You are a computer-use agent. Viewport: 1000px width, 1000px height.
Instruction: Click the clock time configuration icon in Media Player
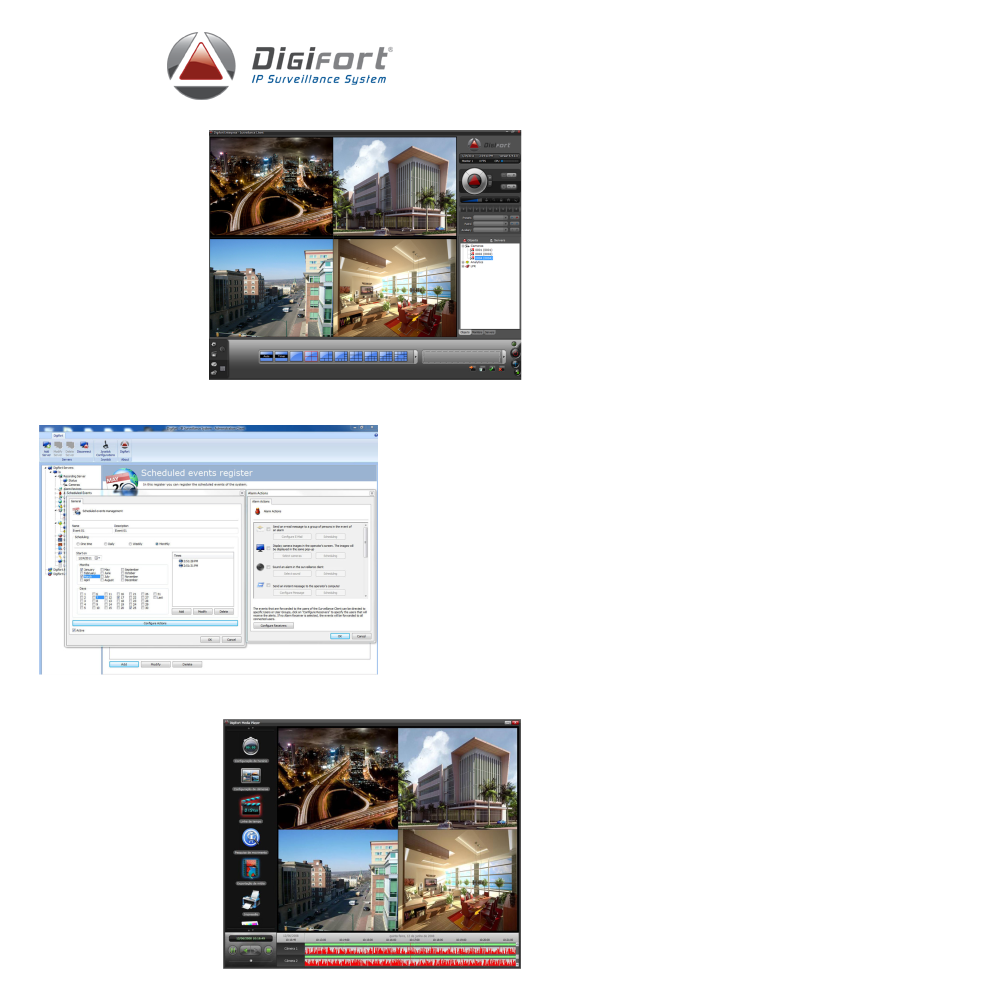pyautogui.click(x=251, y=745)
